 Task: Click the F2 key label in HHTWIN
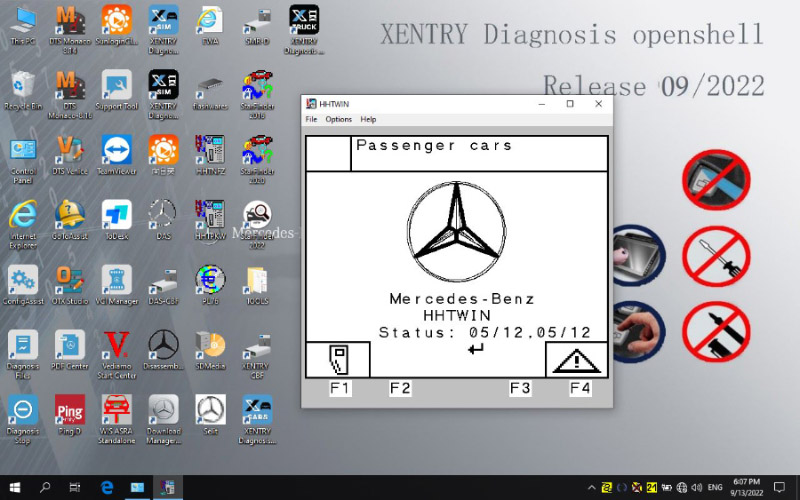[x=400, y=388]
